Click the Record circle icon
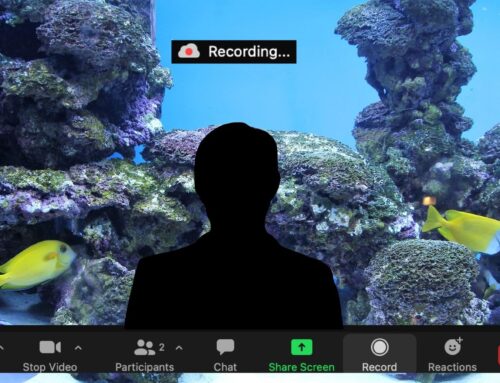Image resolution: width=500 pixels, height=383 pixels. point(380,347)
